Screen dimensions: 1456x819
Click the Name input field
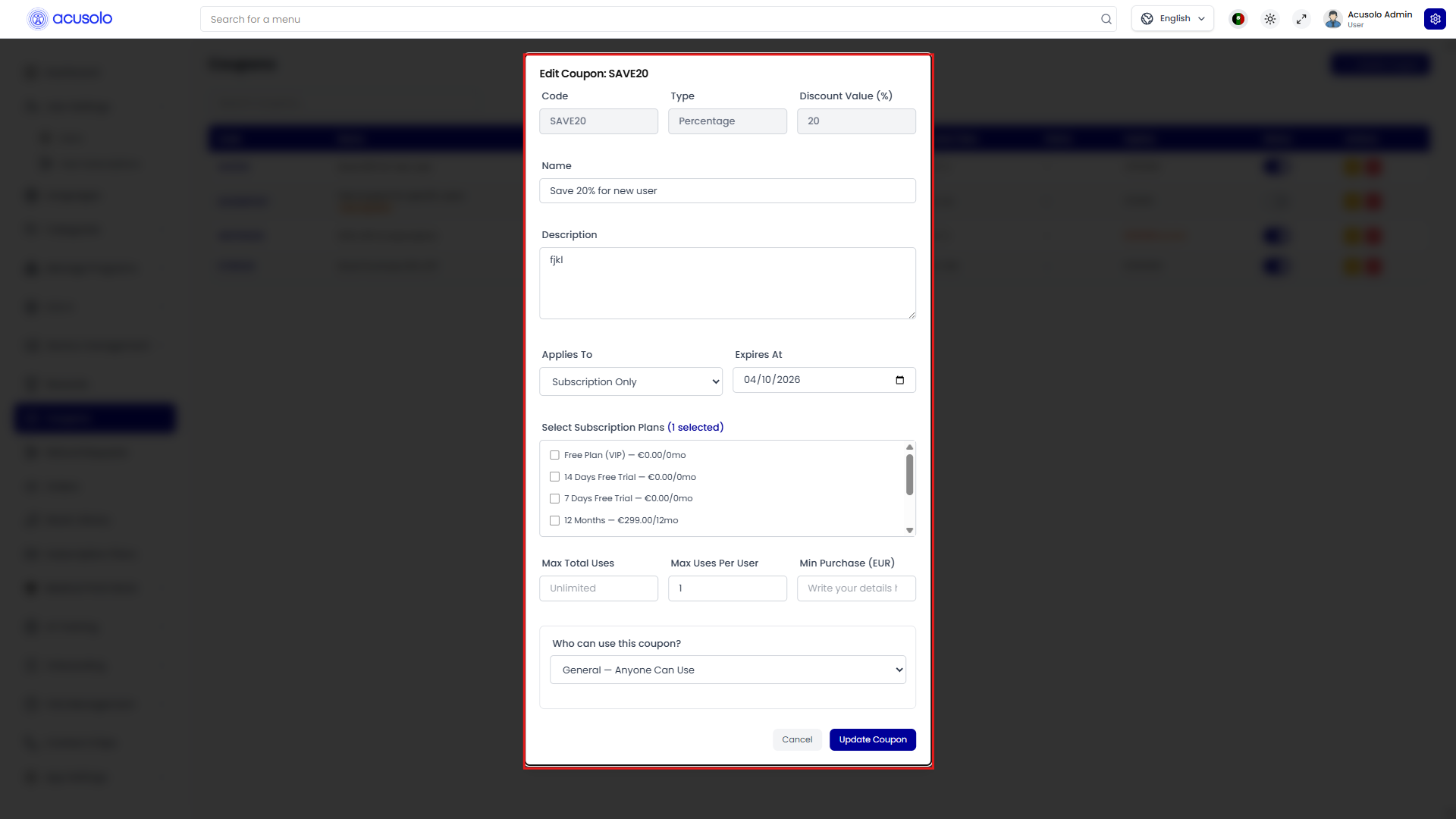click(727, 190)
